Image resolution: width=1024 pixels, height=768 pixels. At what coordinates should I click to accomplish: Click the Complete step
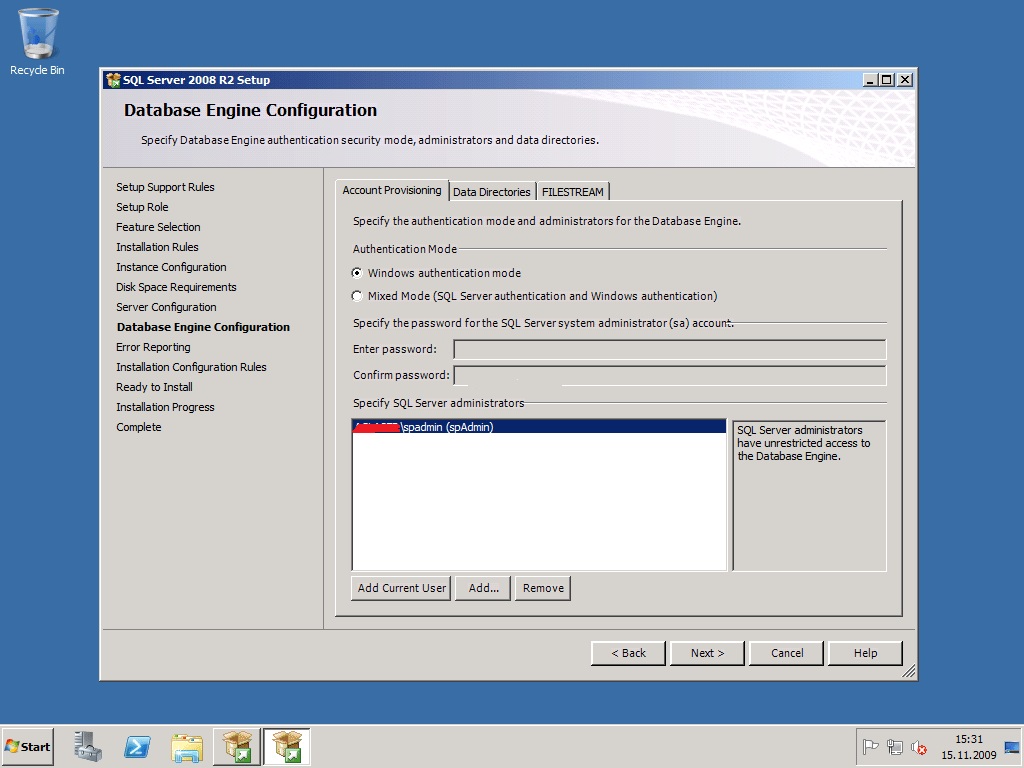(138, 427)
